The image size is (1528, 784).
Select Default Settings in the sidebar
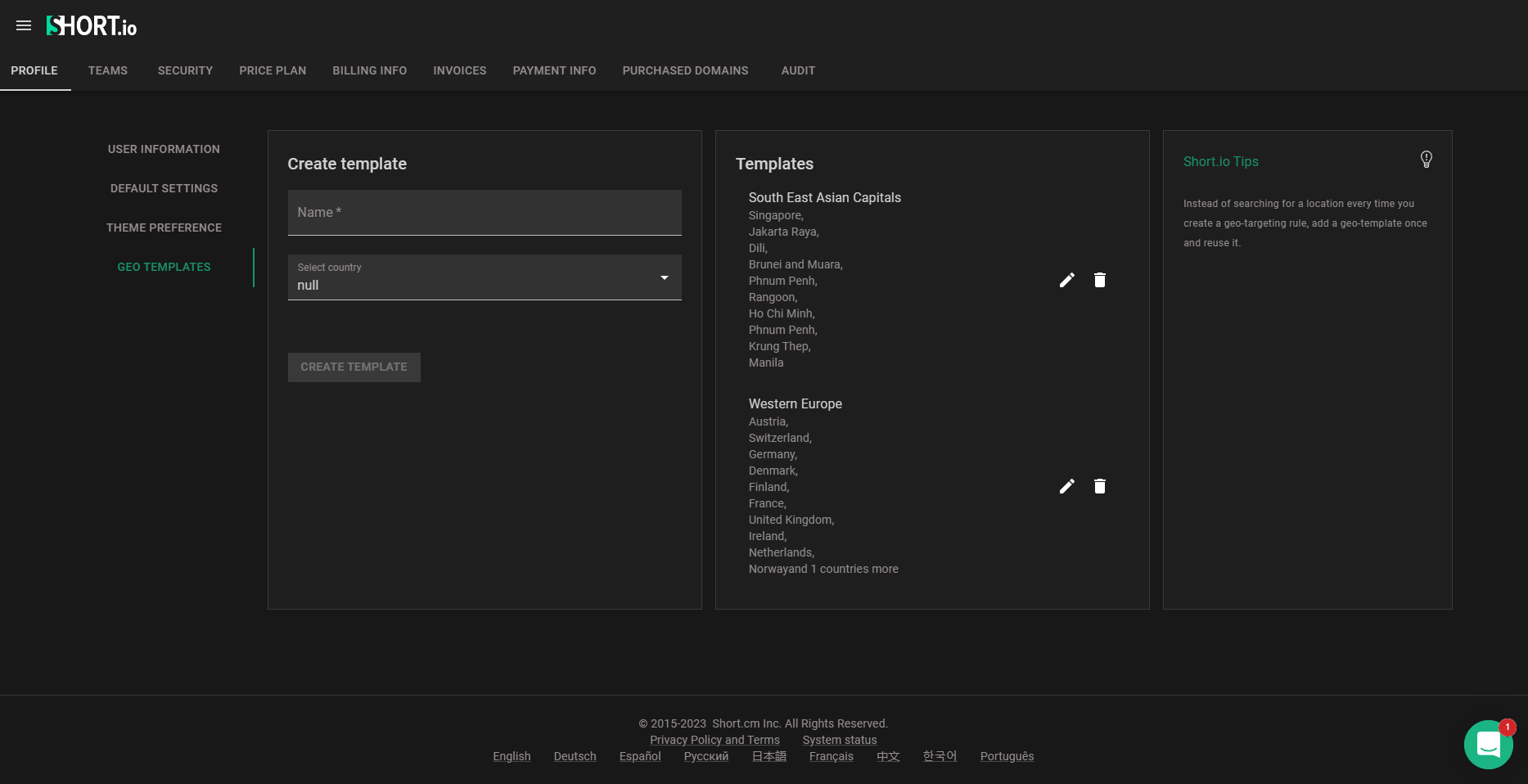164,188
